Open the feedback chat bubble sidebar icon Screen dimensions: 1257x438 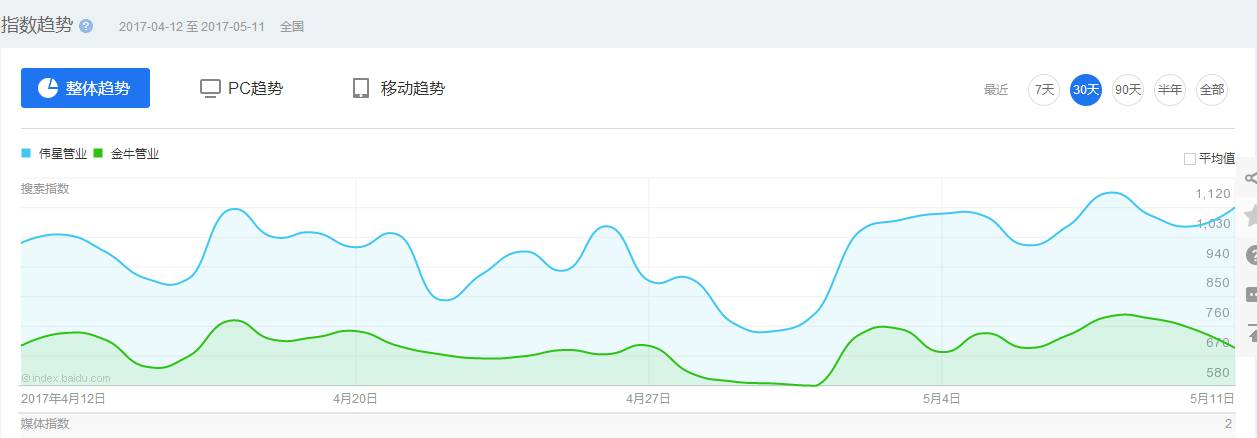(1250, 294)
